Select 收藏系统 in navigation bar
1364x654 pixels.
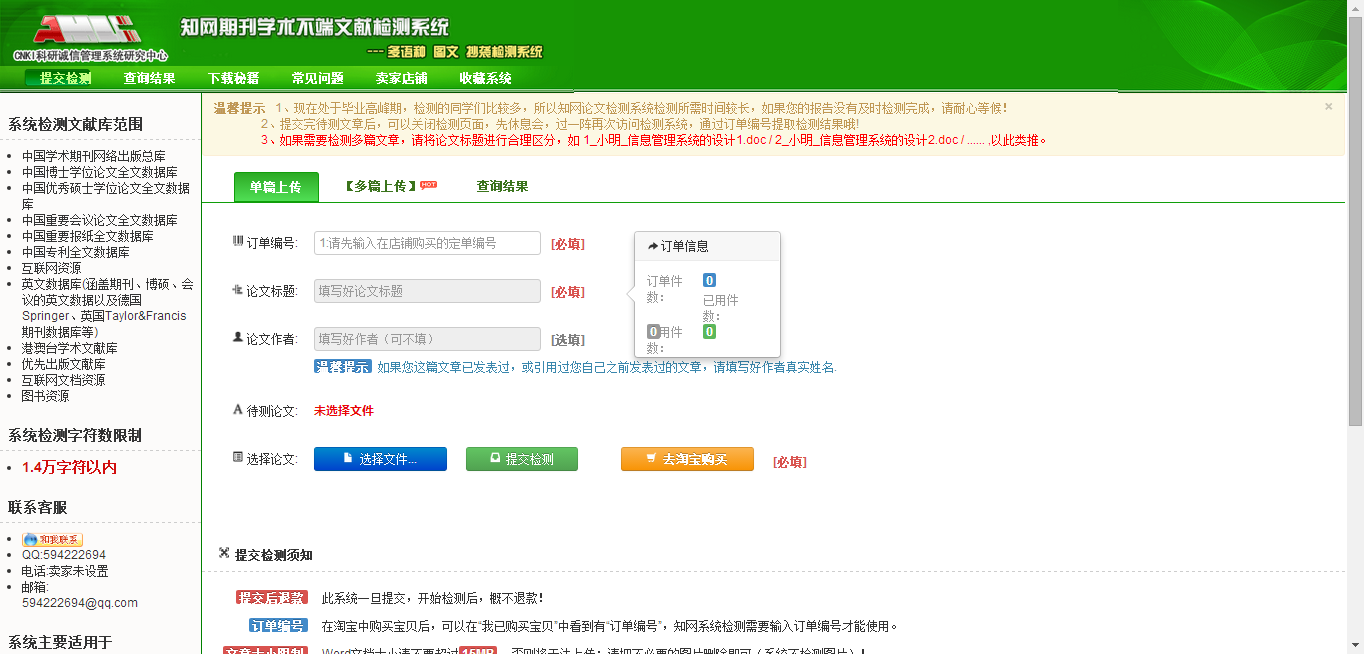pos(486,78)
